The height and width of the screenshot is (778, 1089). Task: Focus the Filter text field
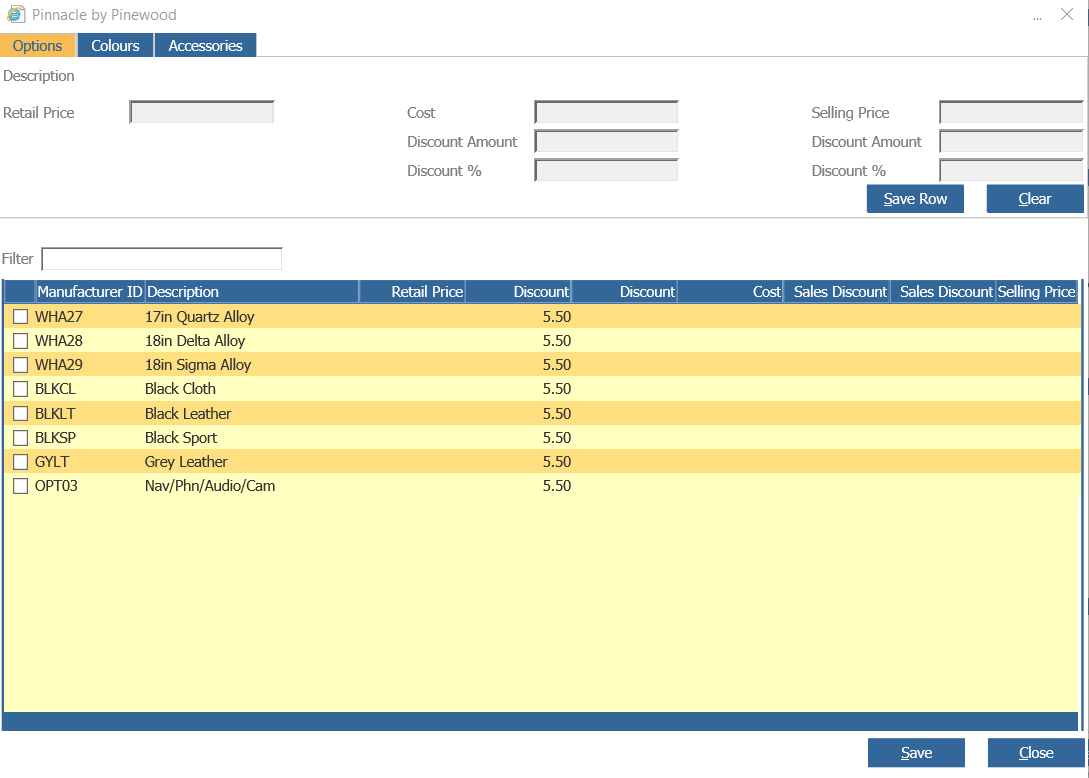[x=162, y=259]
